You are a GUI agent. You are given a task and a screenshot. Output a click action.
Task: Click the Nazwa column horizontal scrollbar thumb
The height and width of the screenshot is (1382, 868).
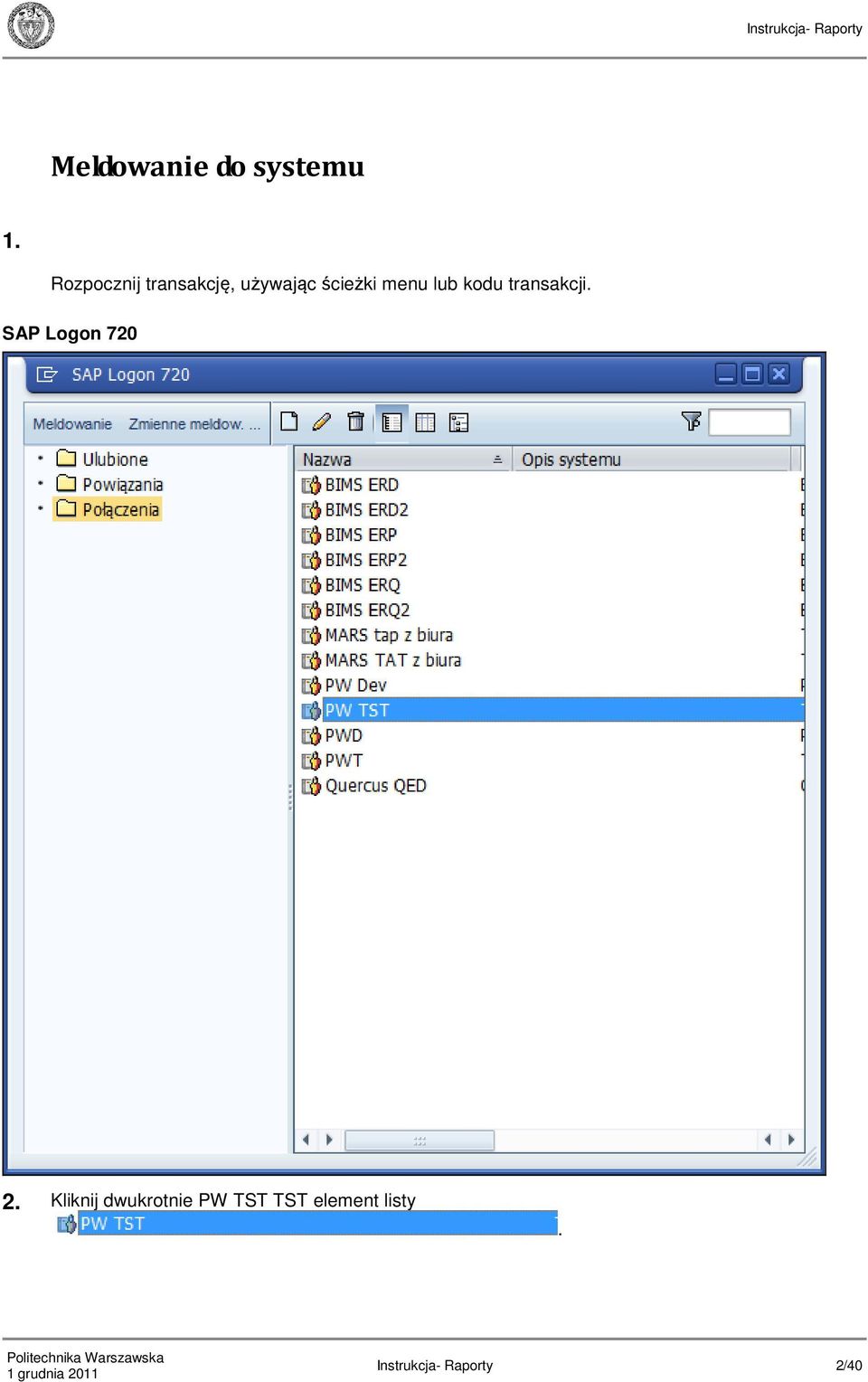pos(420,1141)
